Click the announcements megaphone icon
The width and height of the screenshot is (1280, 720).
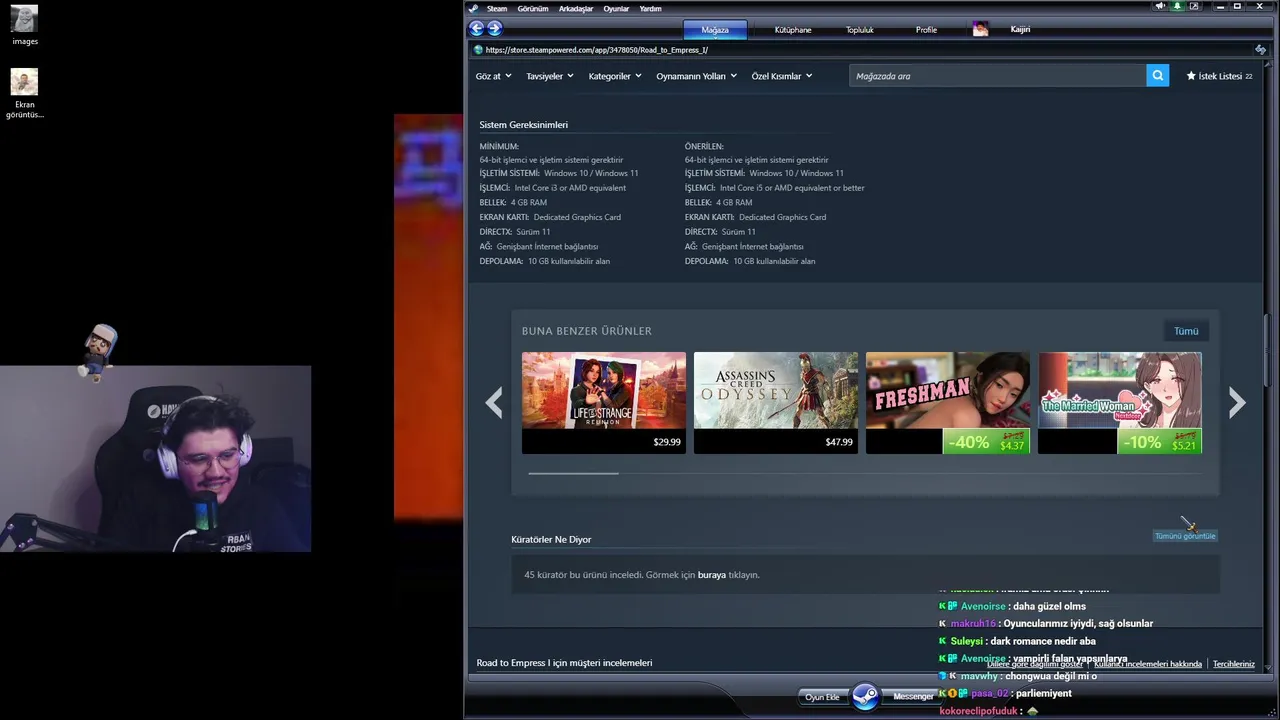[1160, 6]
